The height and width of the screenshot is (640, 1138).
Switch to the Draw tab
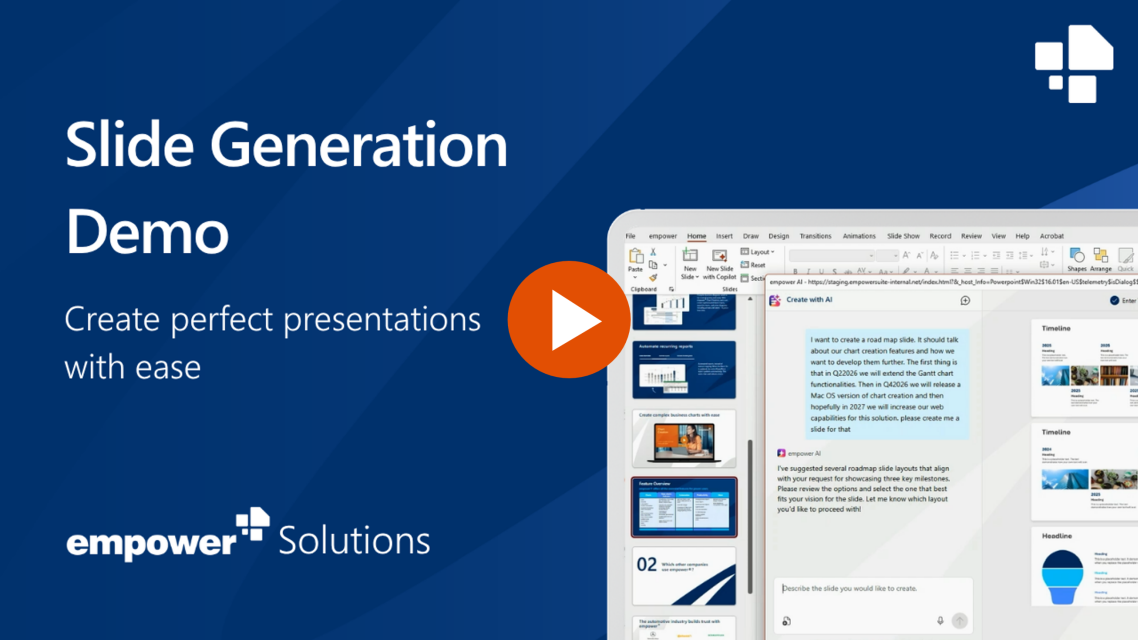point(750,236)
